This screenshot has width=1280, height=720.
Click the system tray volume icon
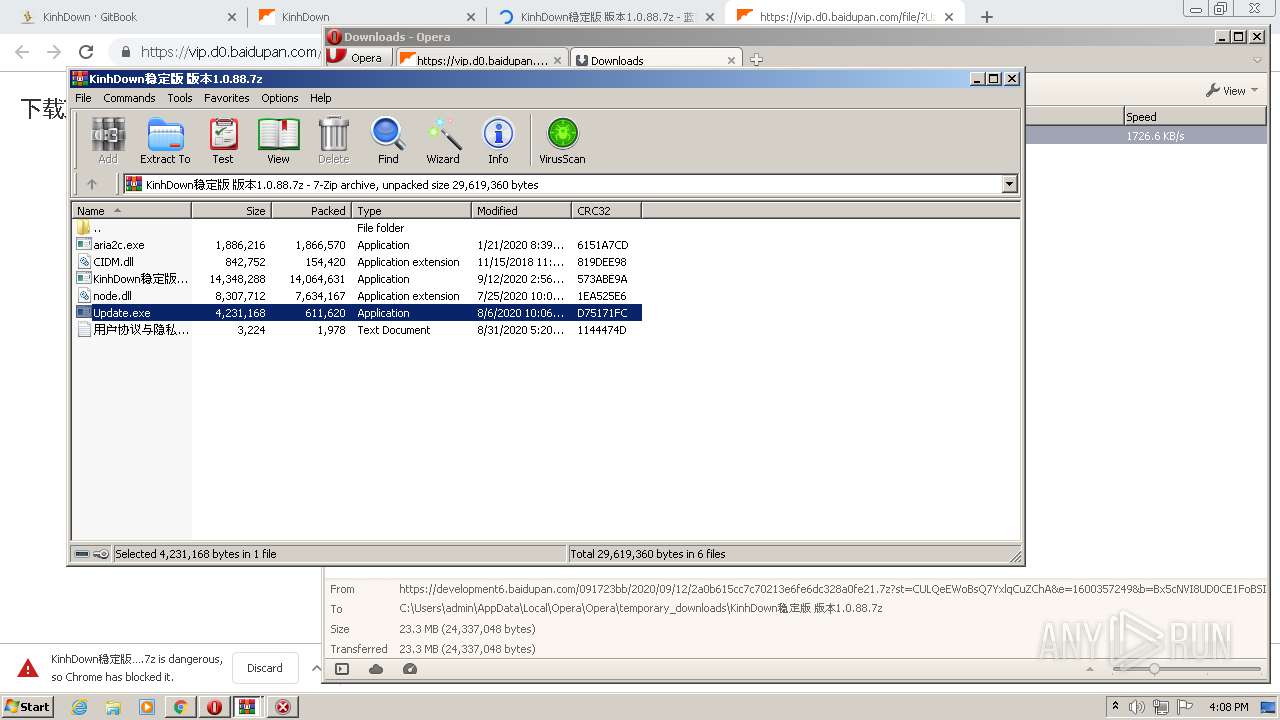click(1137, 707)
